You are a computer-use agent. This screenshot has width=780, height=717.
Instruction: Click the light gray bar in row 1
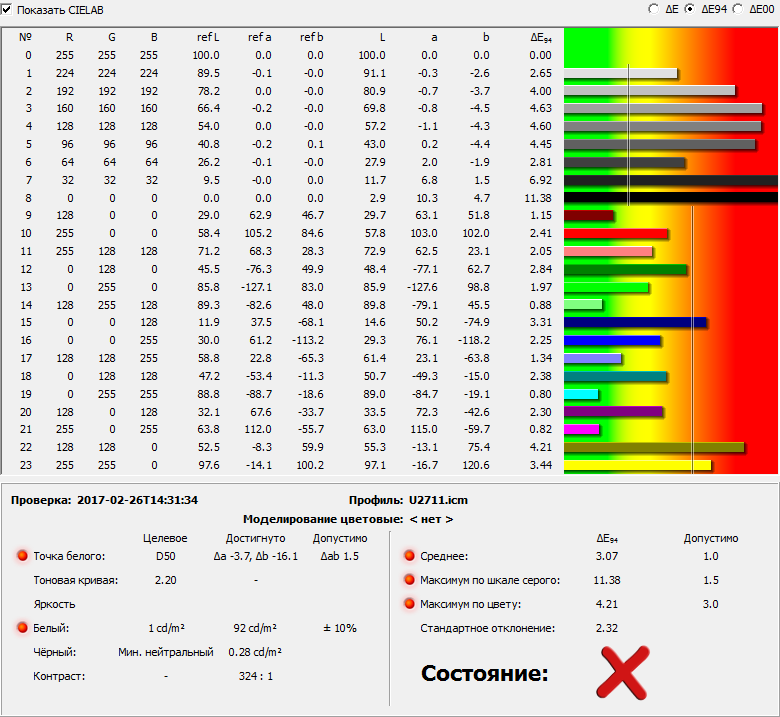click(620, 73)
